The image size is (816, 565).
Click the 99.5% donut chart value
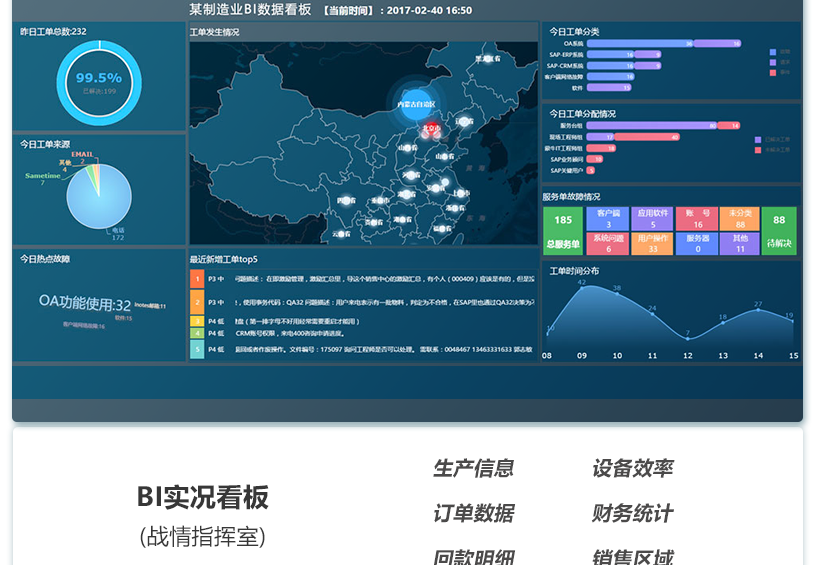pyautogui.click(x=99, y=78)
